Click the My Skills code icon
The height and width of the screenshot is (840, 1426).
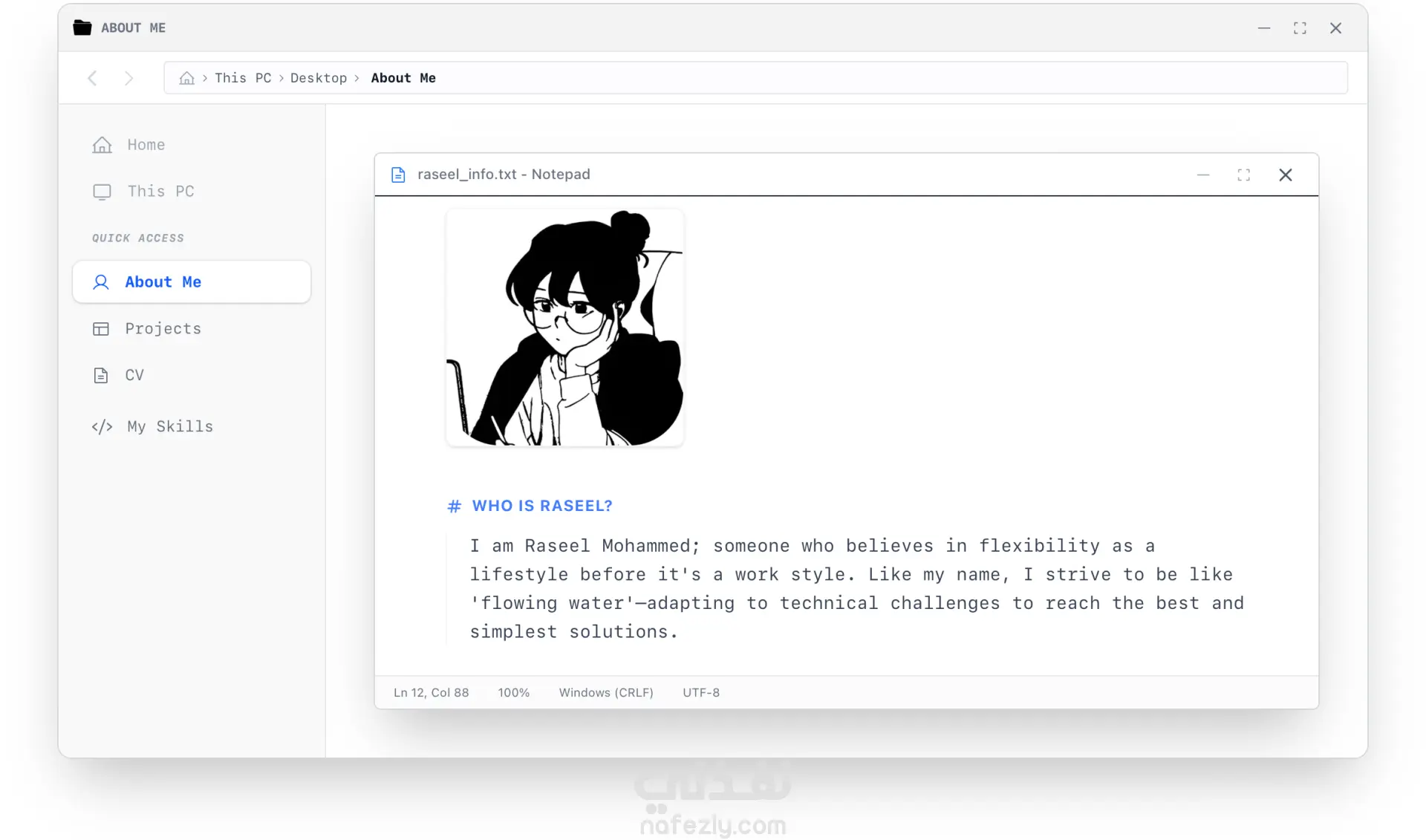(x=102, y=426)
